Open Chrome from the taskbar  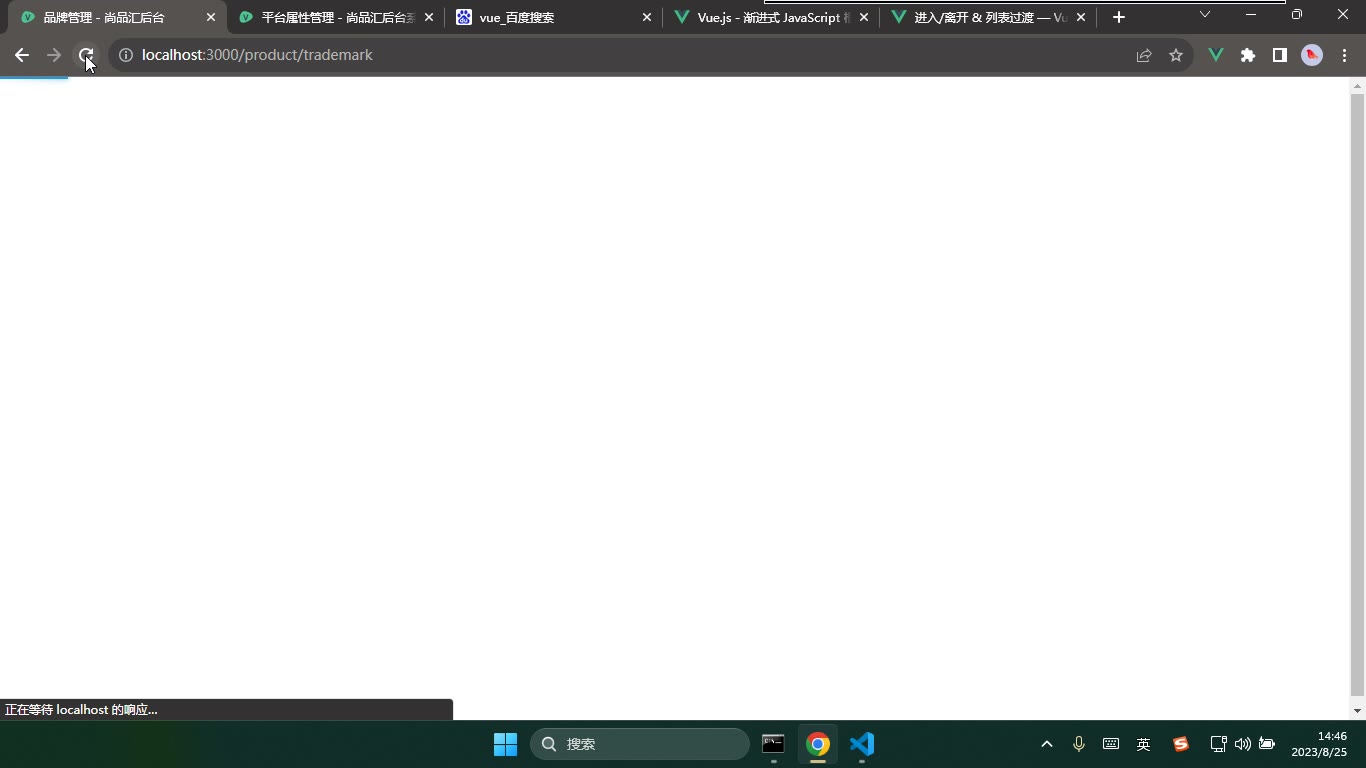pos(818,744)
